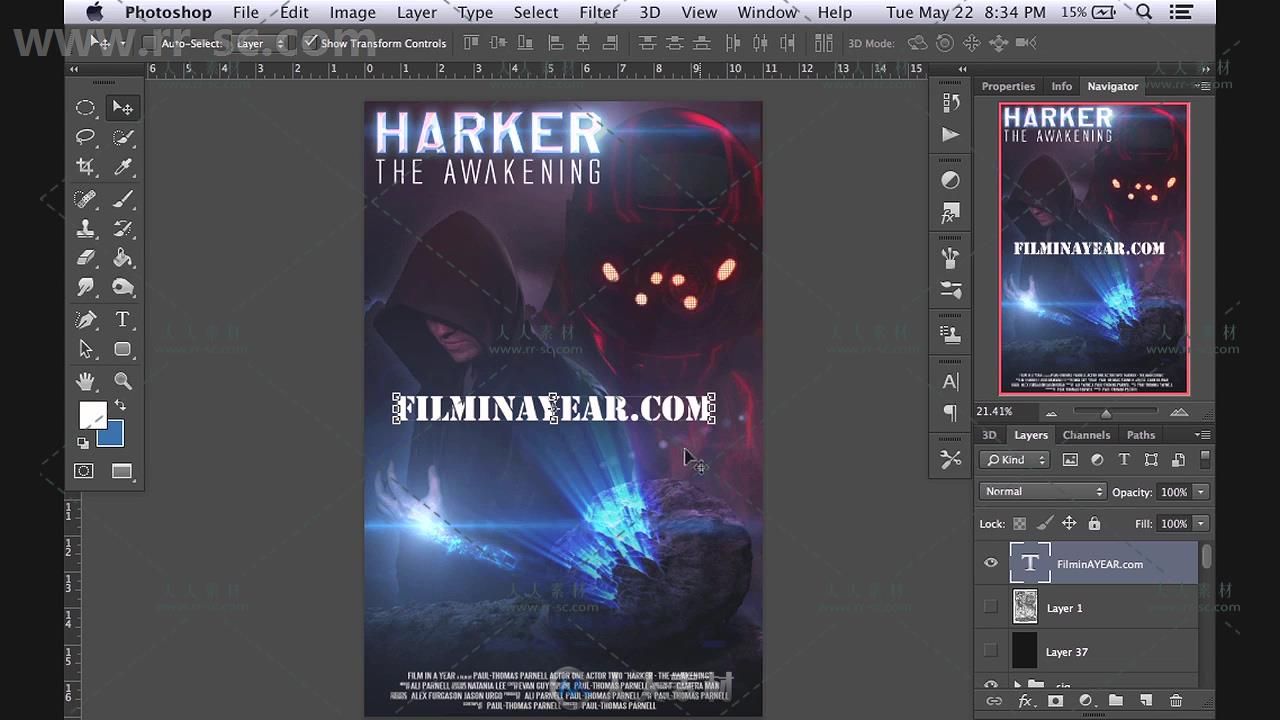Viewport: 1280px width, 720px height.
Task: Show Layer 1 visibility
Action: coord(991,607)
